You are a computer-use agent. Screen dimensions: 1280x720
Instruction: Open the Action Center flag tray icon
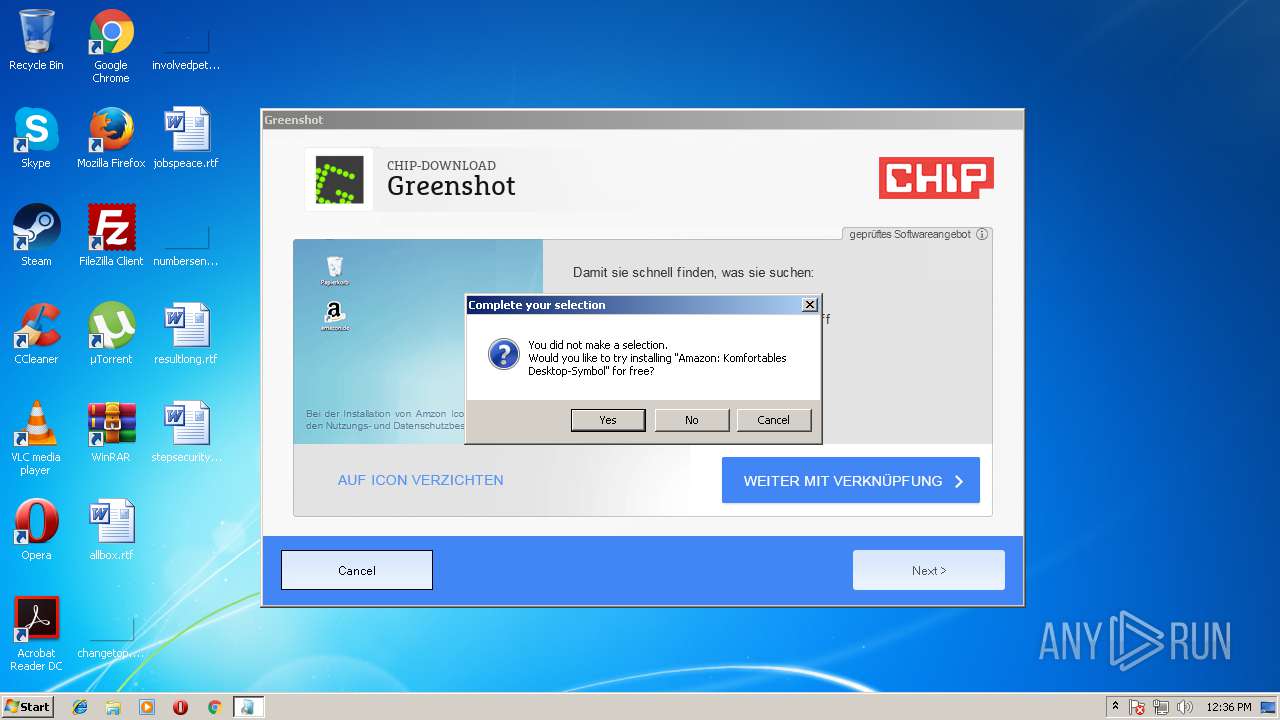point(1138,707)
